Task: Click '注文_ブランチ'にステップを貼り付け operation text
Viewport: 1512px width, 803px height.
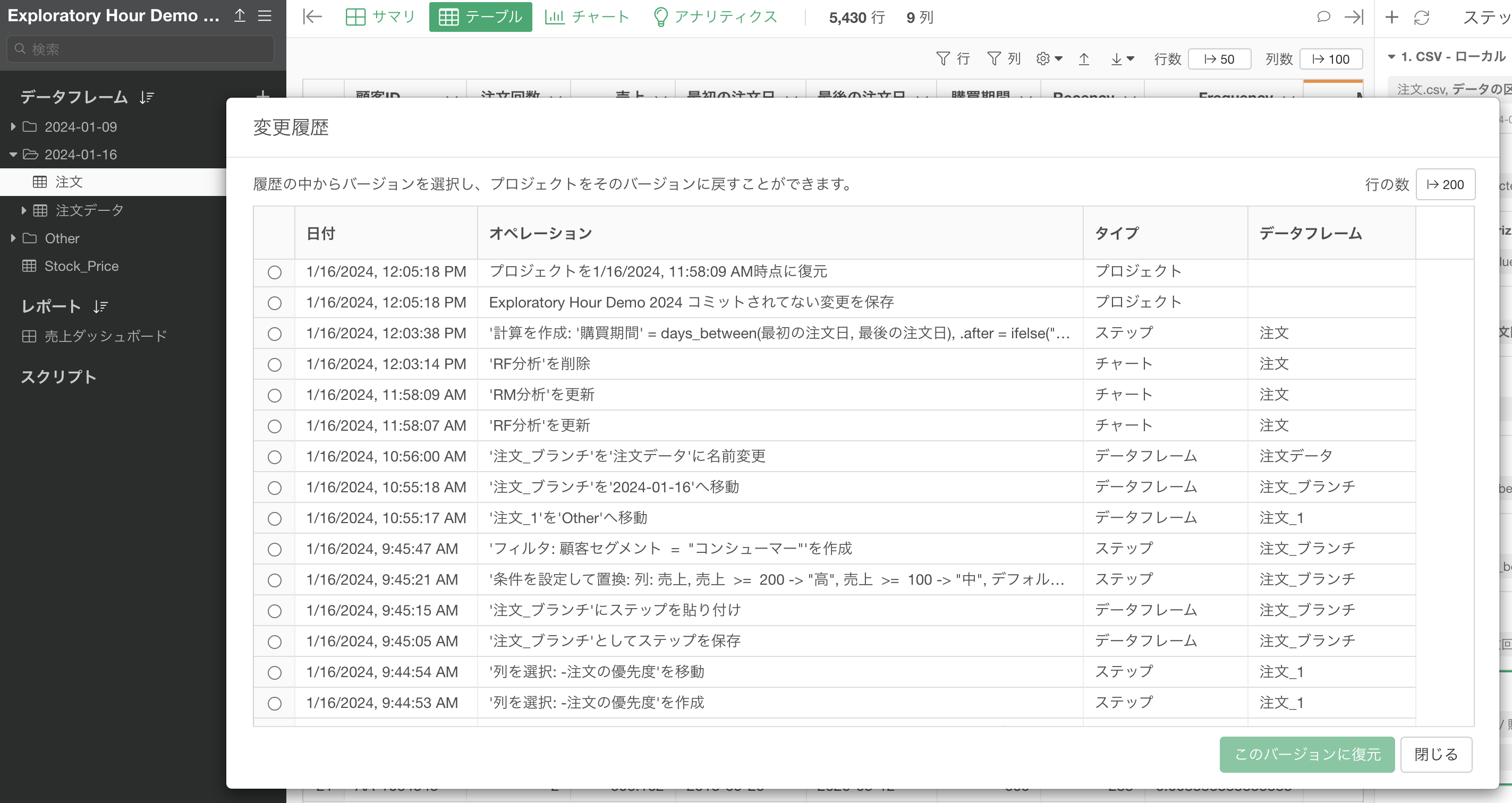Action: pyautogui.click(x=615, y=610)
